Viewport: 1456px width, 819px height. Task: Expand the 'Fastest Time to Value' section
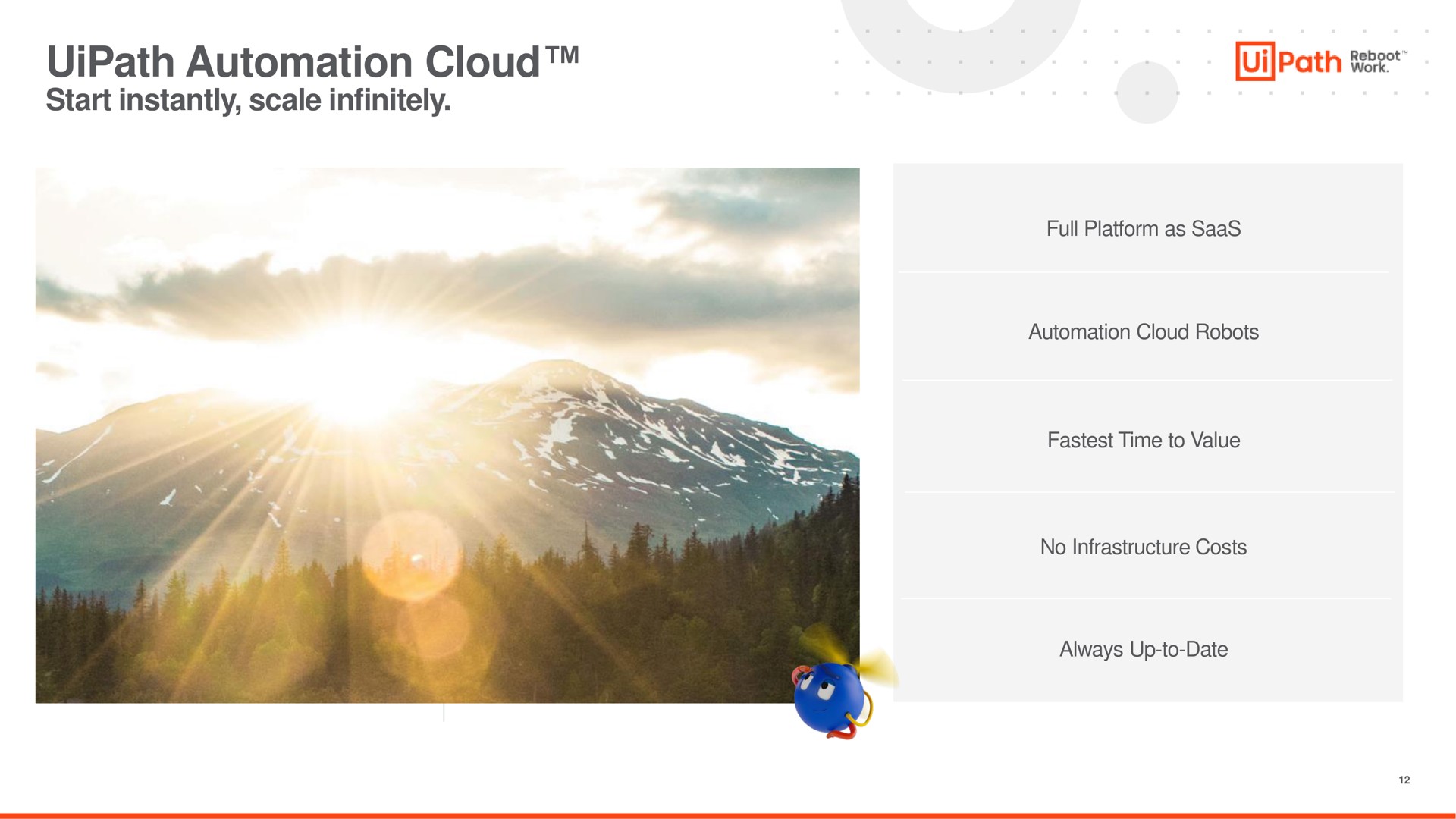(1143, 440)
